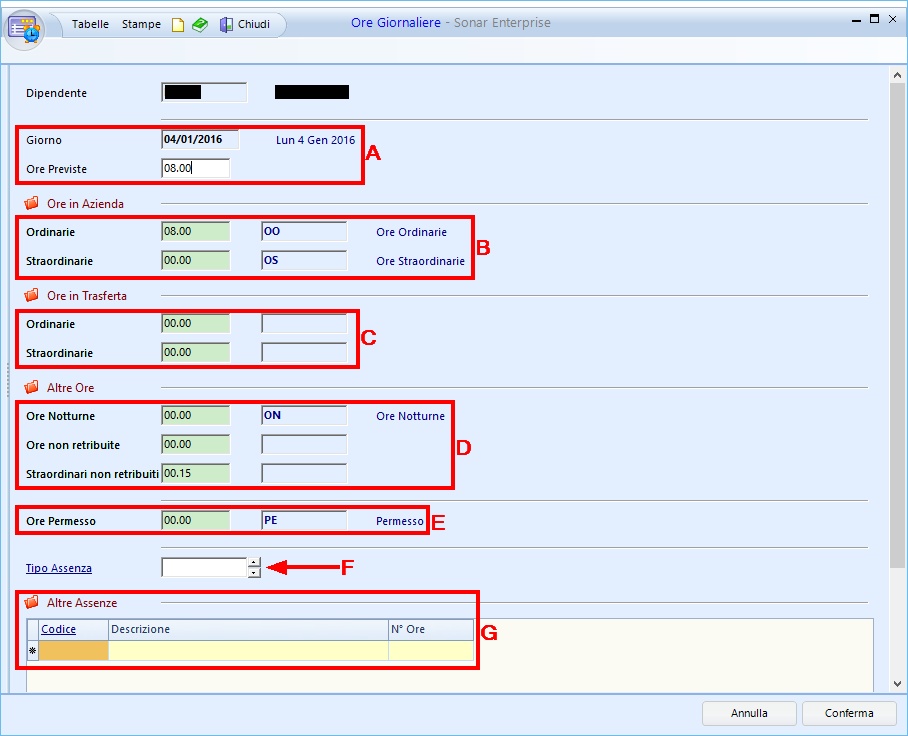Click the Sonar application clock icon
908x736 pixels.
(25, 29)
